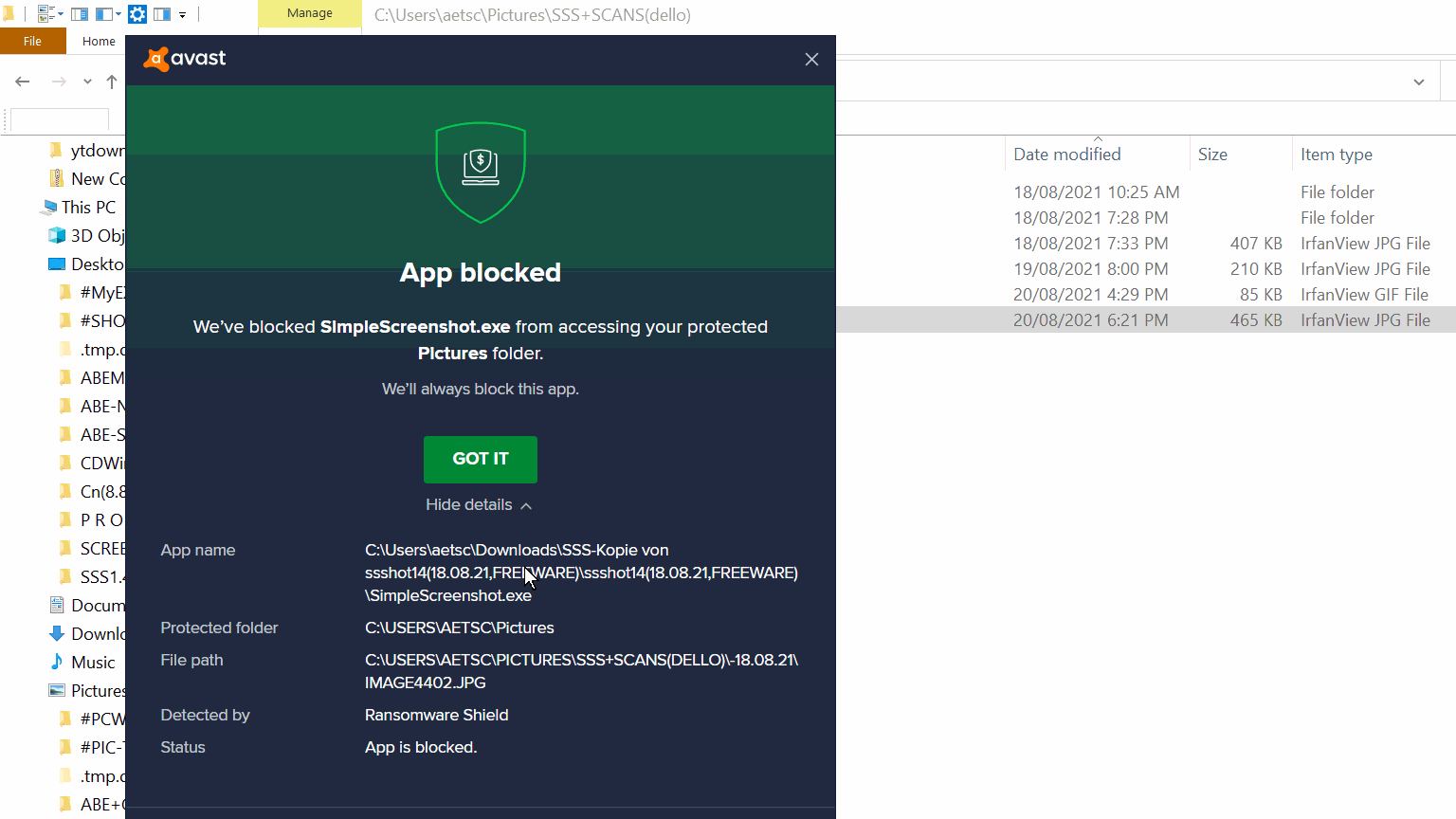Open the Manage contextual tab
This screenshot has height=819, width=1456.
click(x=310, y=13)
